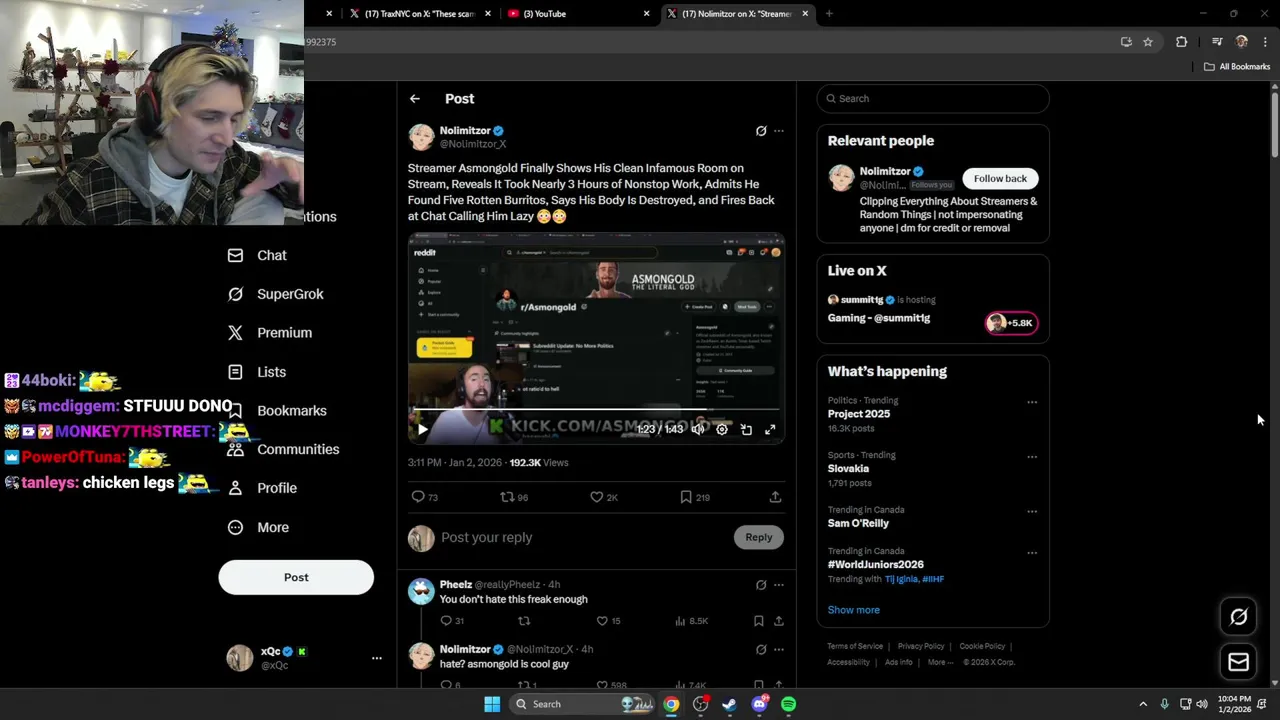Open more options for #WorldJuniors2026 trend
1280x720 pixels.
pyautogui.click(x=1032, y=553)
